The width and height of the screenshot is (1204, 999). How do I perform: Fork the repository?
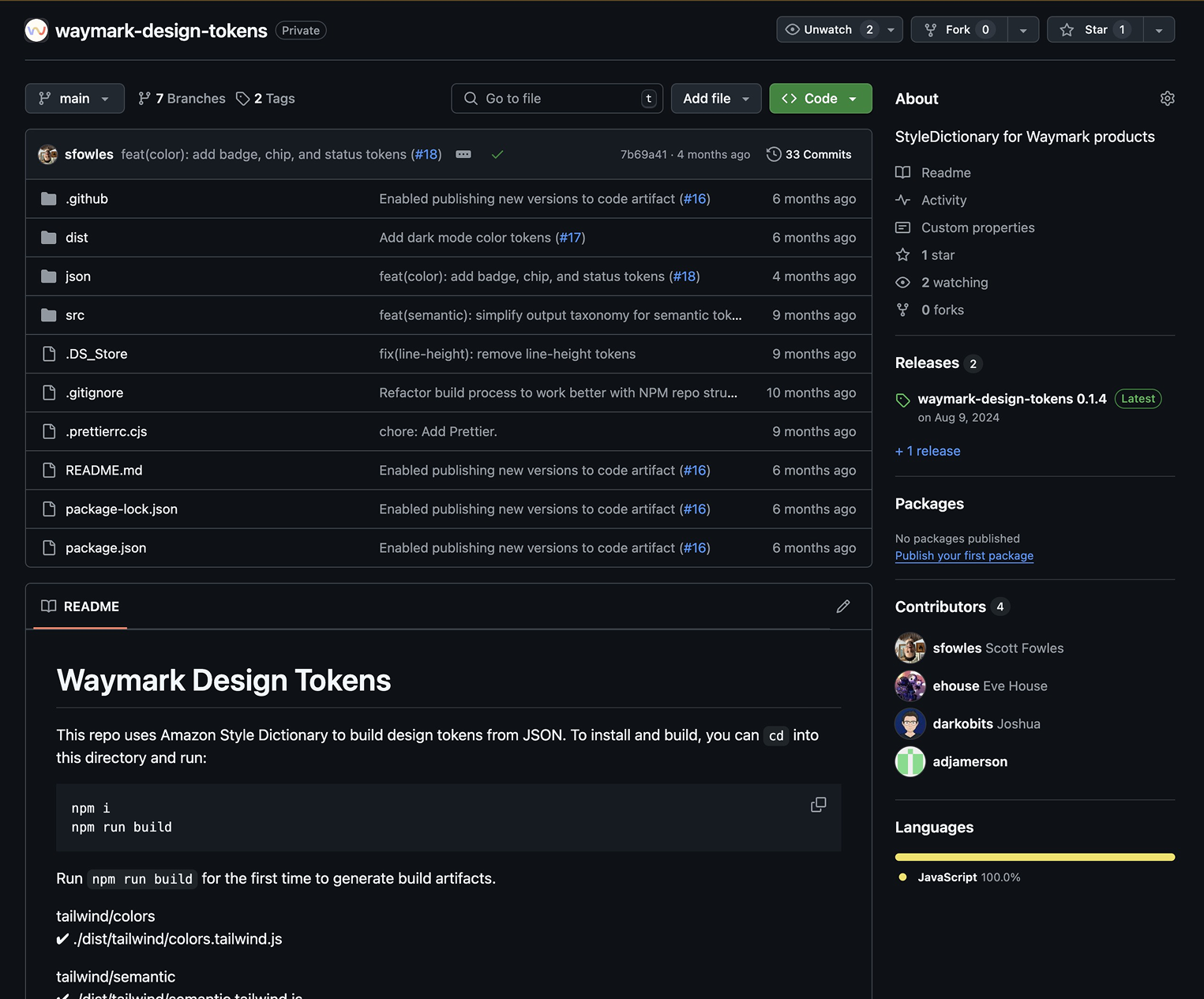[958, 29]
